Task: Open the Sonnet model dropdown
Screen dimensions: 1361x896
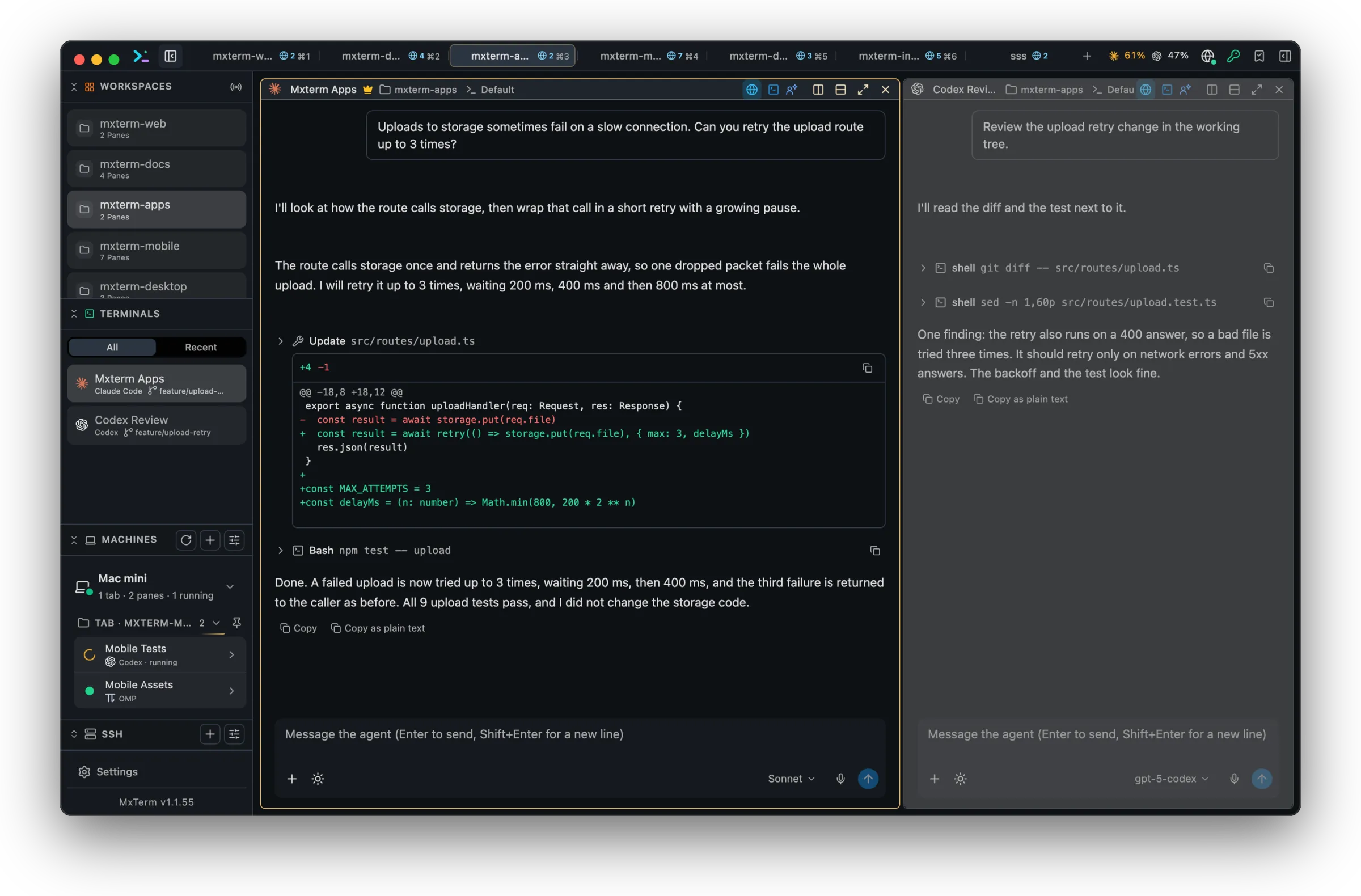Action: coord(791,778)
